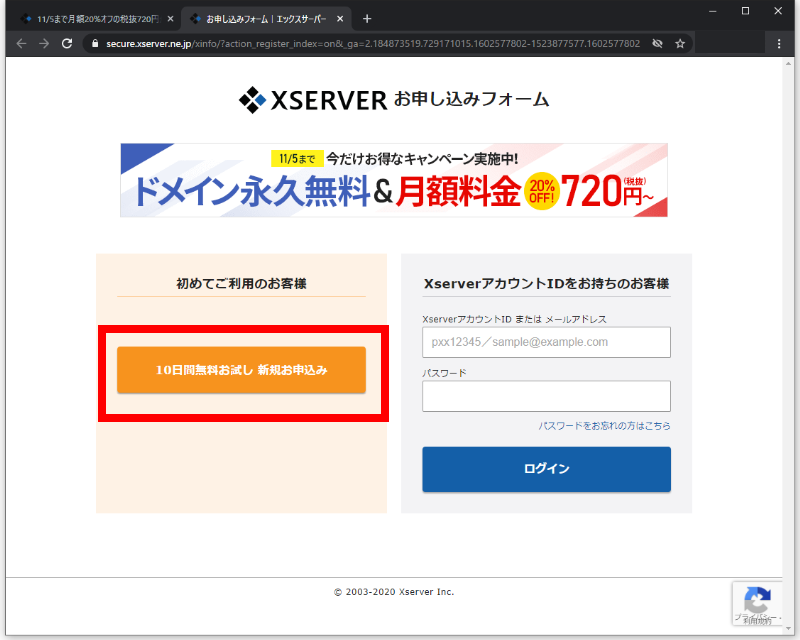Click the 10日間無料お試し 新規お申込み button
This screenshot has height=640, width=800.
(x=241, y=370)
